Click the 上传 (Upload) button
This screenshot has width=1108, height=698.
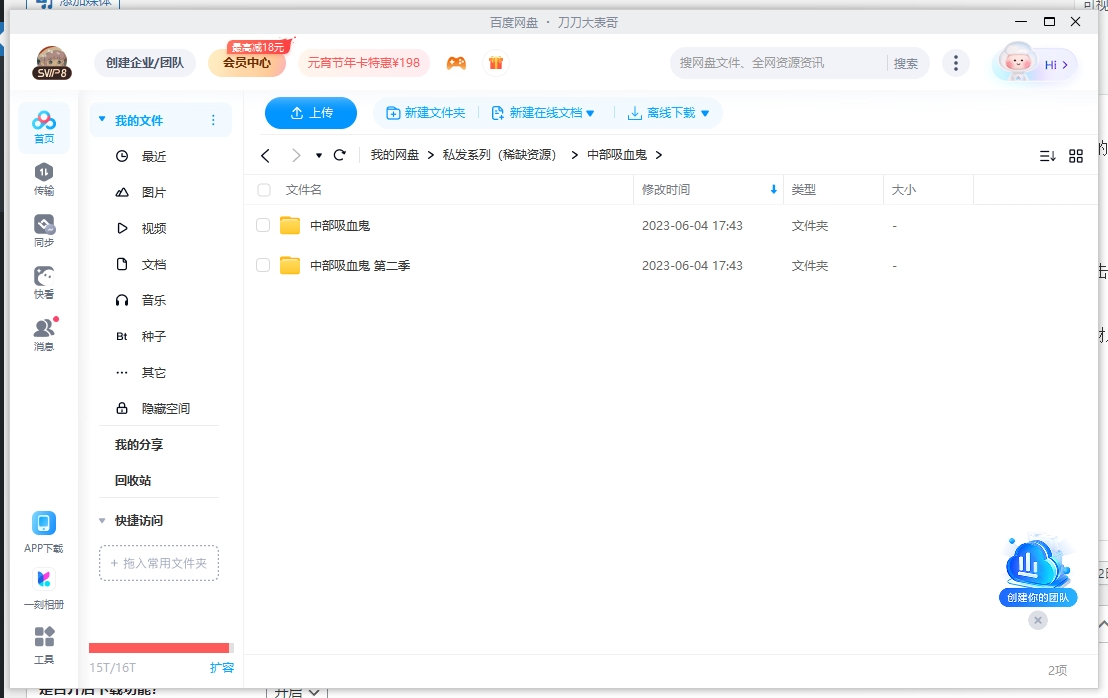click(310, 113)
